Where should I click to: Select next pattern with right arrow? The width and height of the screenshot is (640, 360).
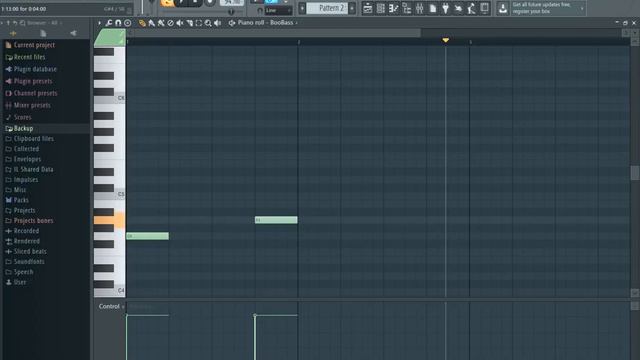352,8
